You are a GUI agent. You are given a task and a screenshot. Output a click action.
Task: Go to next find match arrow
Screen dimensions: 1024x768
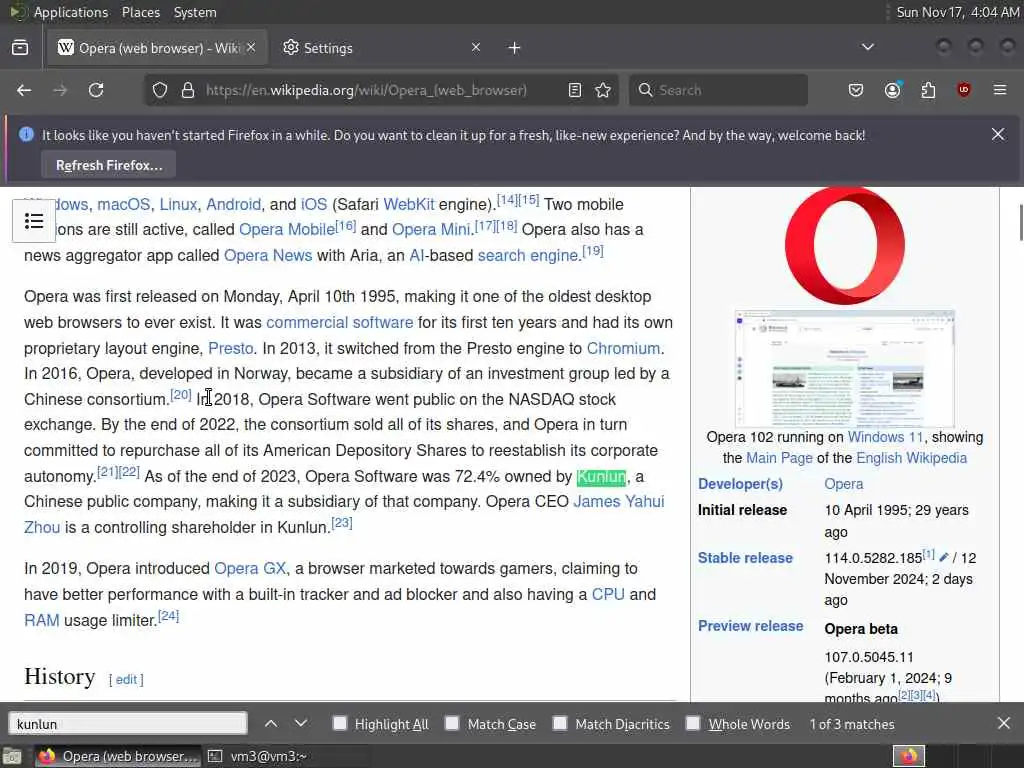click(301, 724)
